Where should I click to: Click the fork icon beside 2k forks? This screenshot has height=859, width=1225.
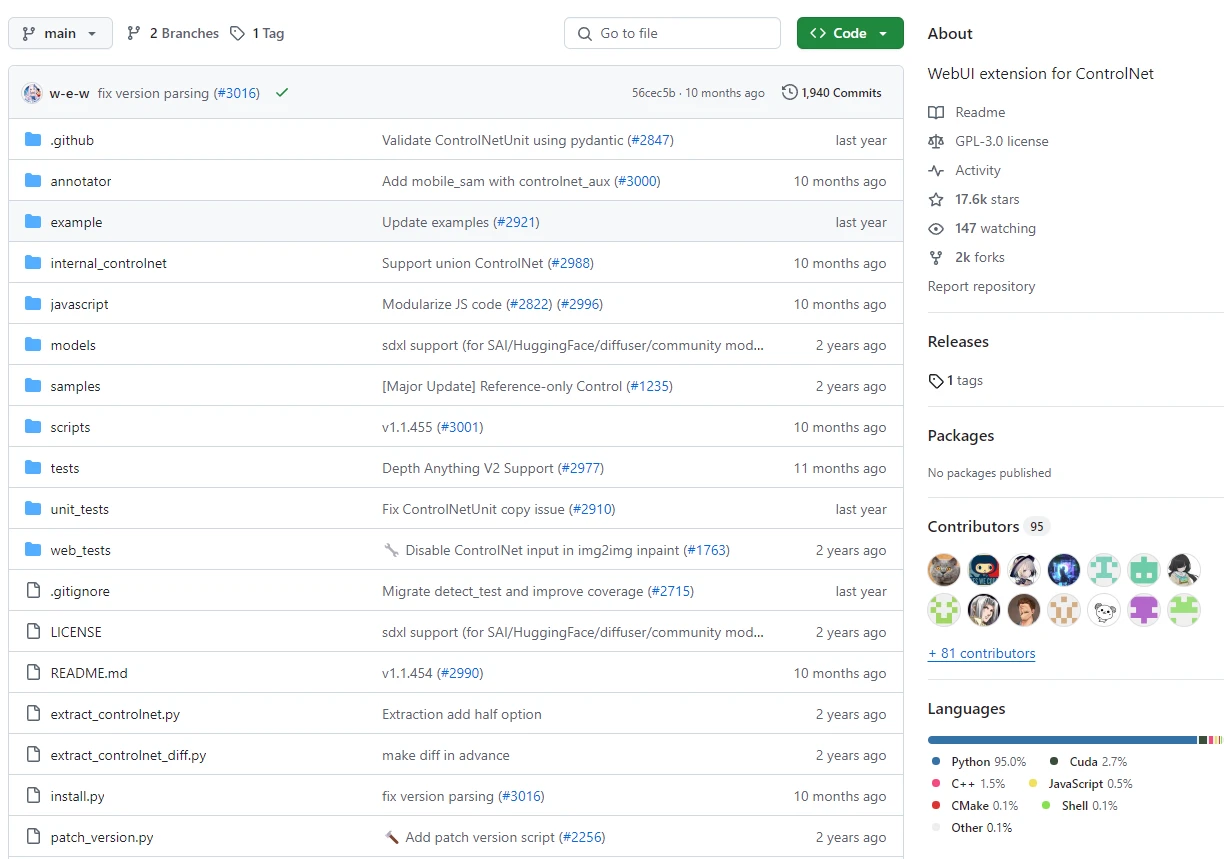coord(936,257)
